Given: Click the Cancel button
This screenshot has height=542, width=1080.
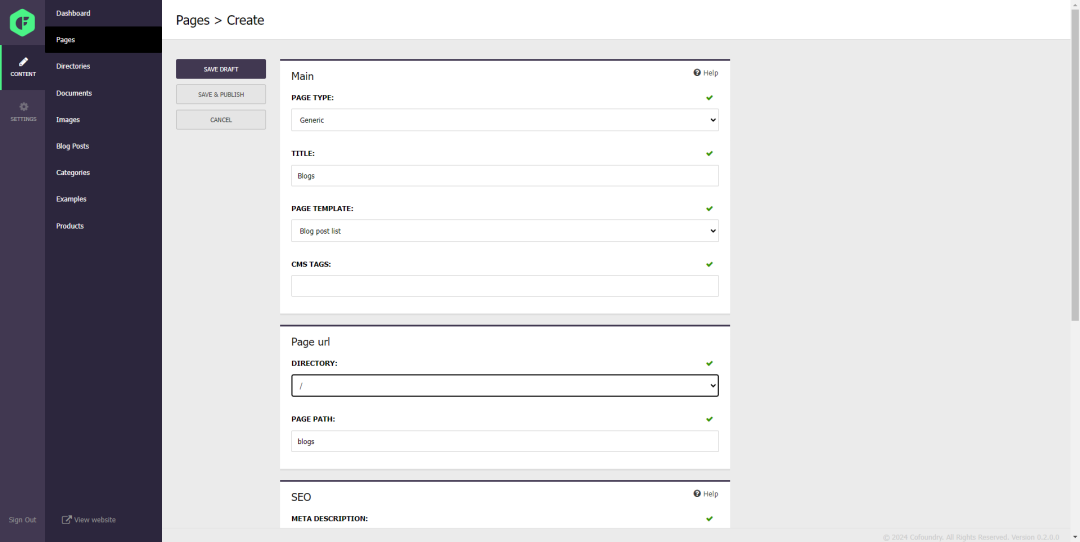Looking at the screenshot, I should pos(220,120).
